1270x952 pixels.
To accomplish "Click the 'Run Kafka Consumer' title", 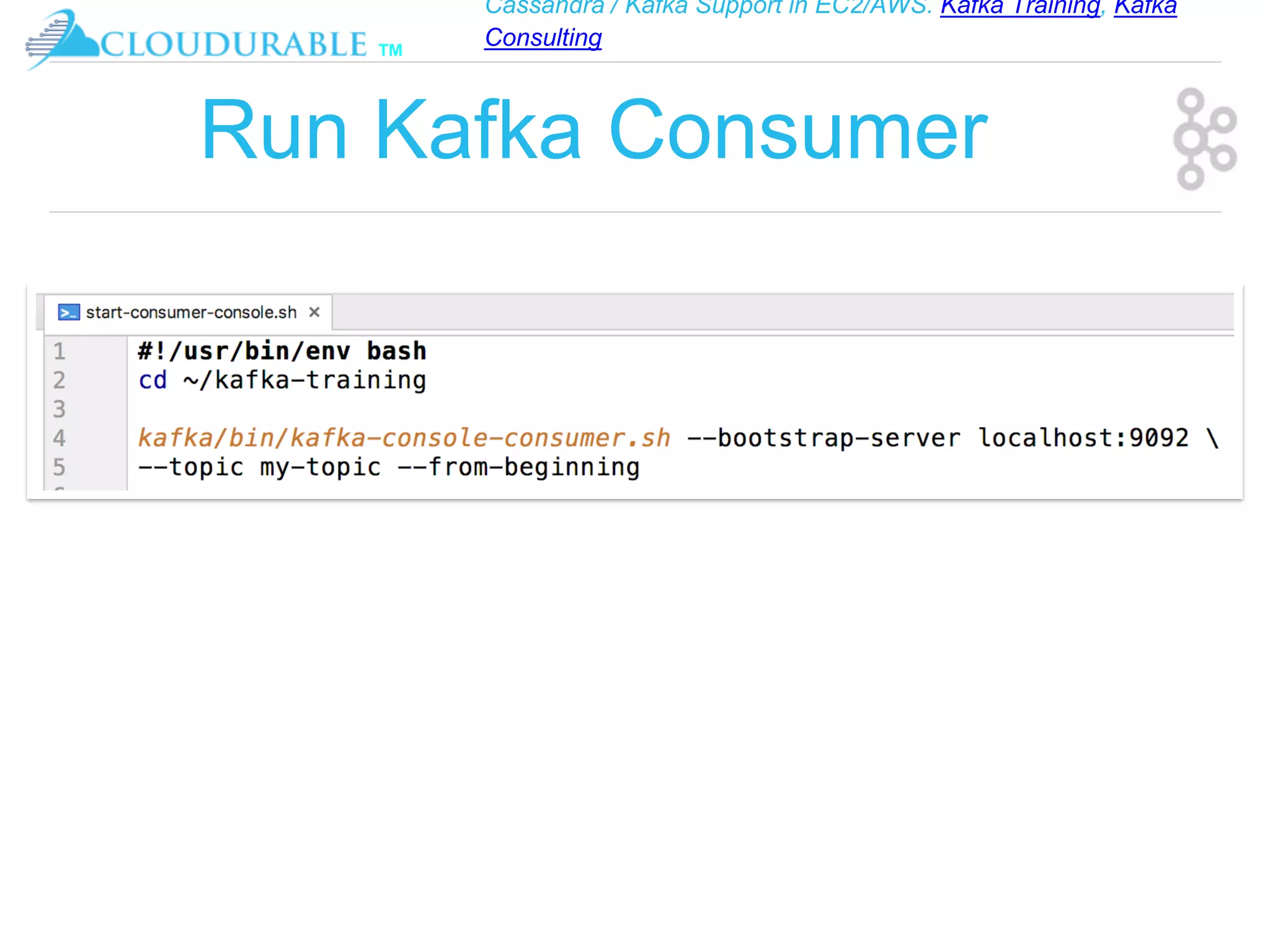I will click(x=594, y=130).
